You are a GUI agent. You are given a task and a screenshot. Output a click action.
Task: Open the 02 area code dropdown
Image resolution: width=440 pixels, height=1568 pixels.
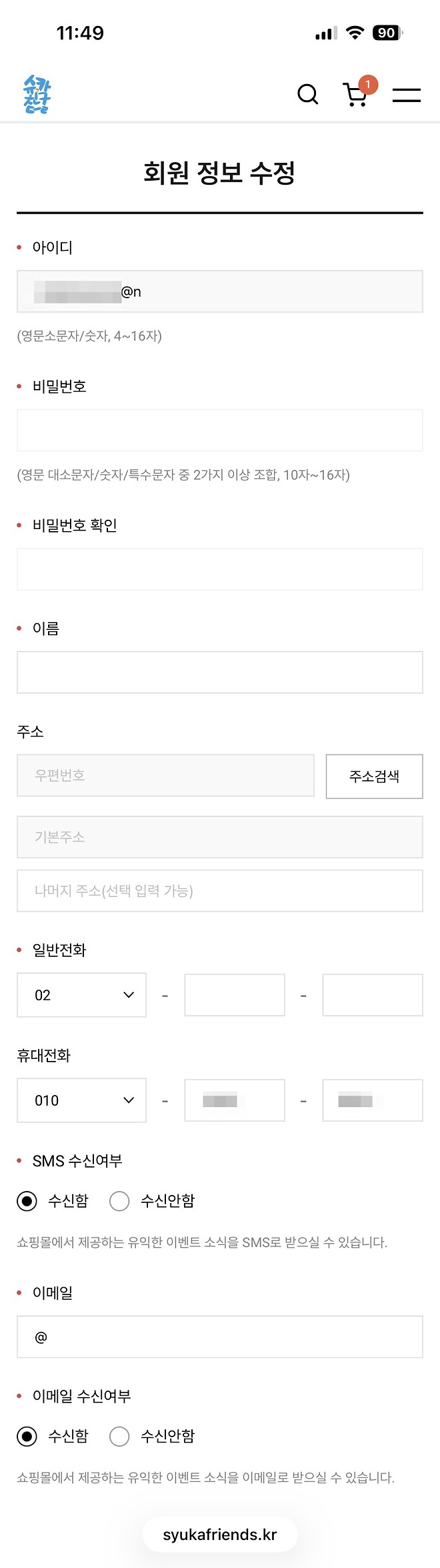tap(81, 995)
